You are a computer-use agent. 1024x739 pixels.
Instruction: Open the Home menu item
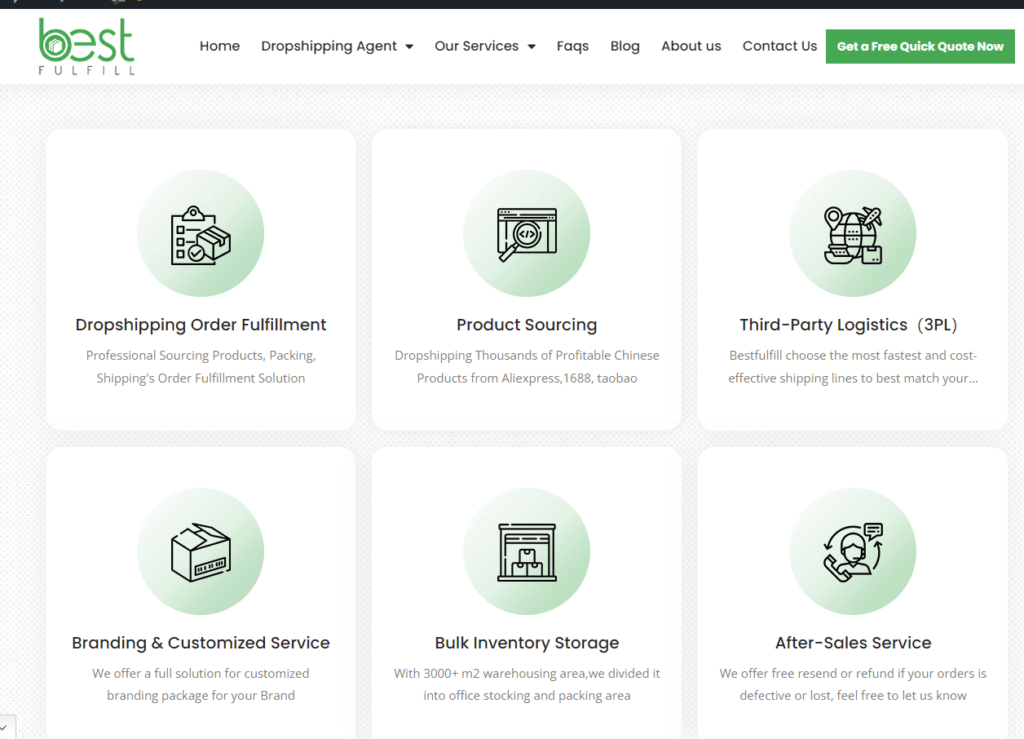click(x=219, y=46)
